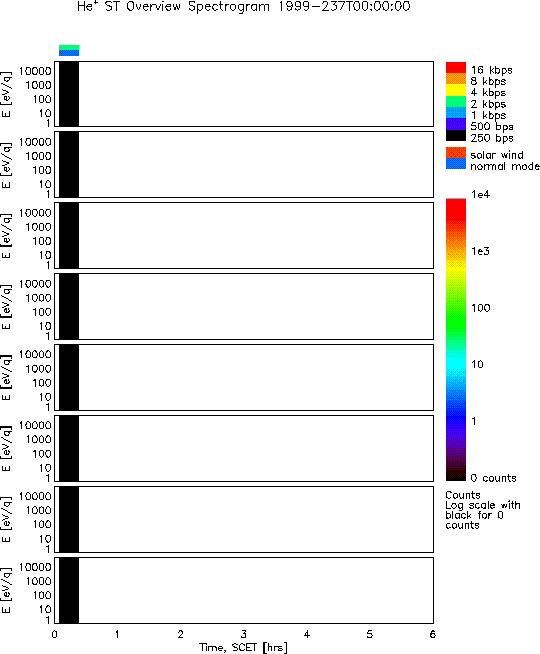This screenshot has height=654, width=540.
Task: Click the He+ ST Overview Spectrogram title
Action: [x=244, y=6]
